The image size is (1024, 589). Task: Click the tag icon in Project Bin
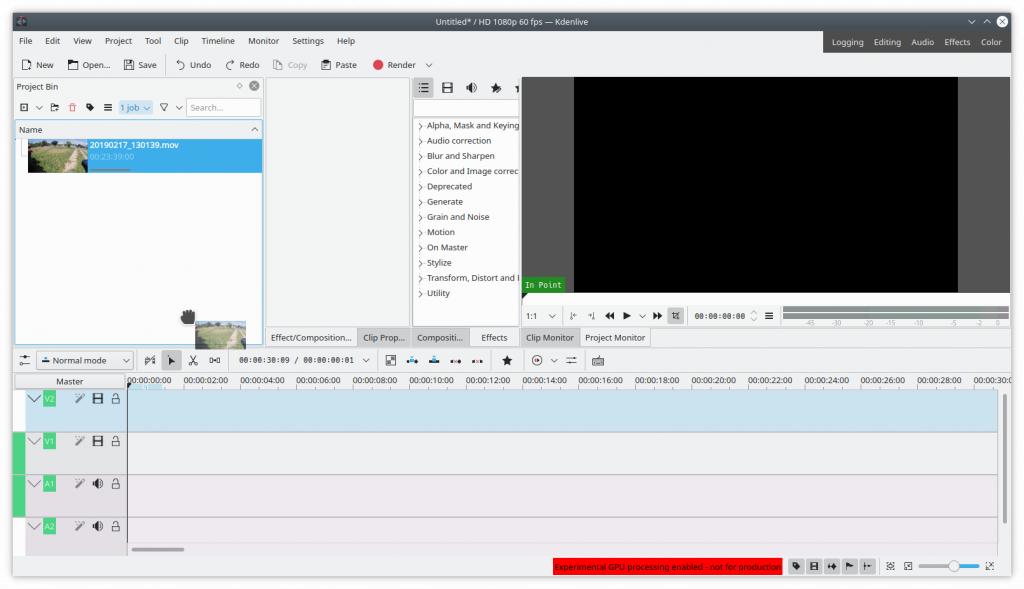click(x=90, y=107)
